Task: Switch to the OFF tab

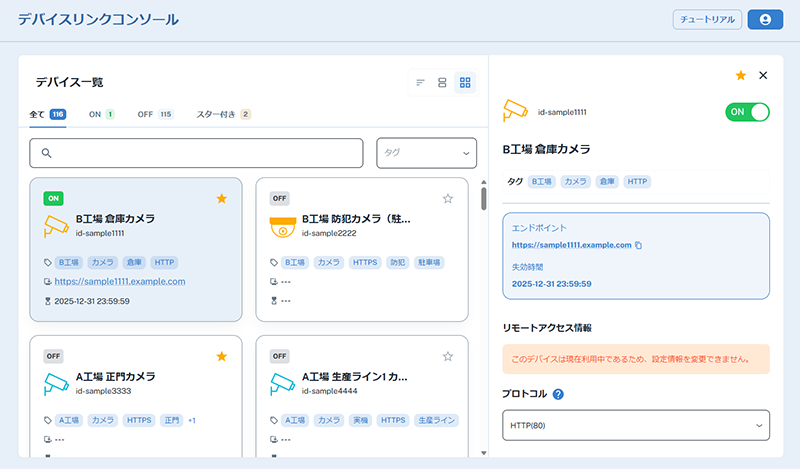Action: click(154, 114)
